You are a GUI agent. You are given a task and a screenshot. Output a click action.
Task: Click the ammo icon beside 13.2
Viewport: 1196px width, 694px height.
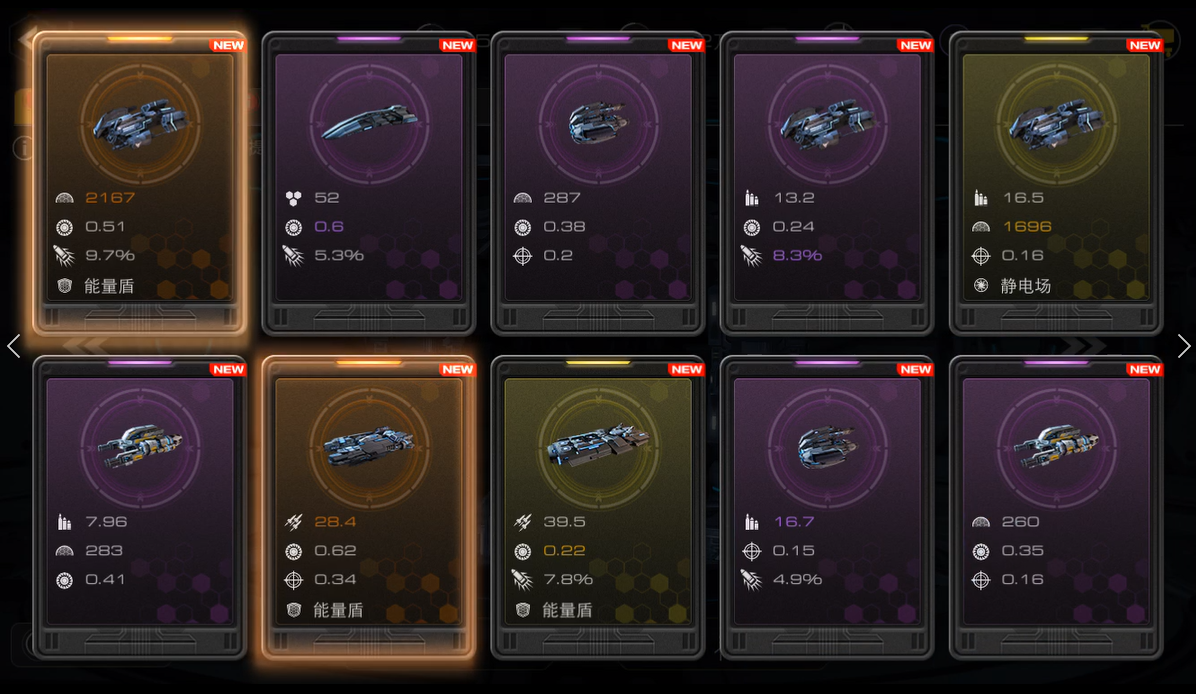click(x=752, y=198)
